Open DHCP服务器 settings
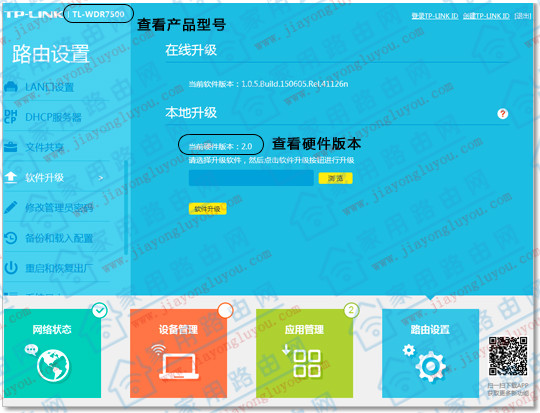 53,117
